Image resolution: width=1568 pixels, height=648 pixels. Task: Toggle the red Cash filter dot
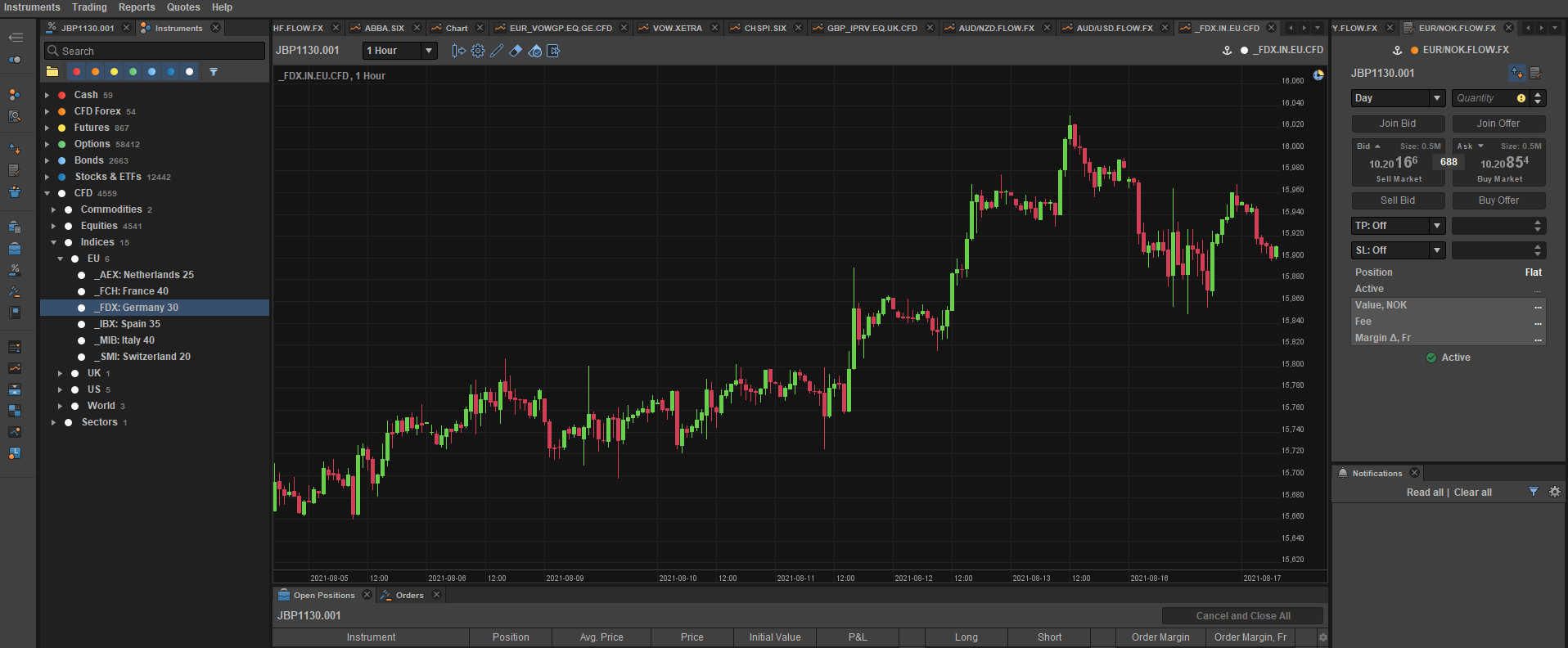click(77, 72)
